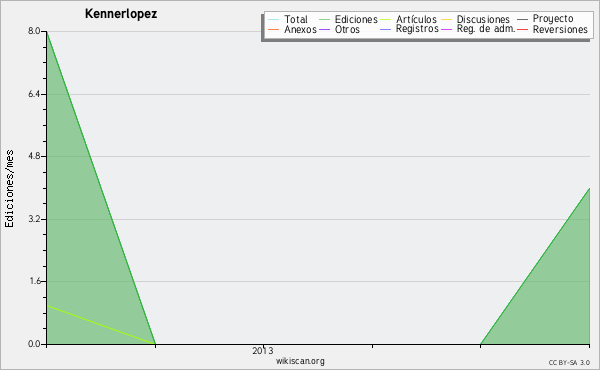Image resolution: width=600 pixels, height=370 pixels.
Task: Click the Kennerlopez chart title
Action: (121, 14)
